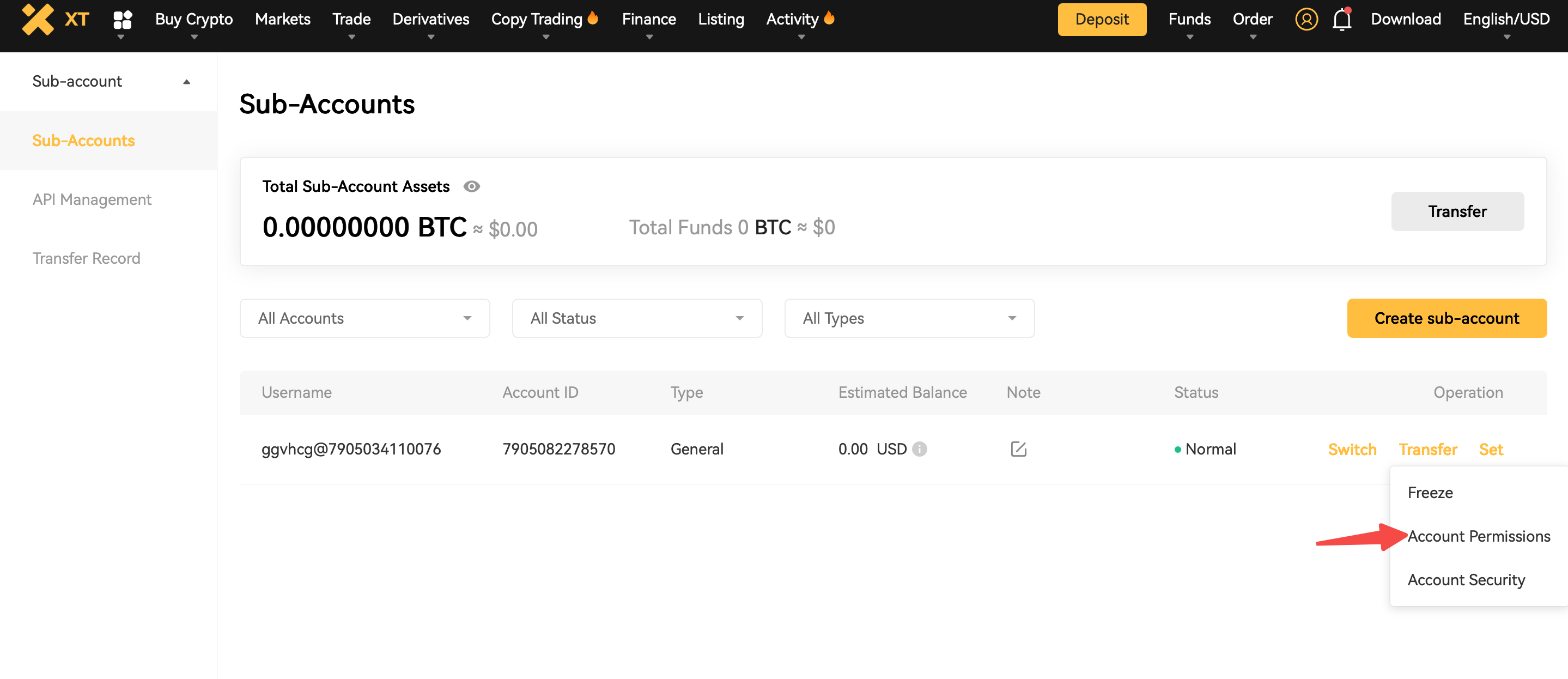The height and width of the screenshot is (679, 1568).
Task: Open the All Types dropdown
Action: 909,318
